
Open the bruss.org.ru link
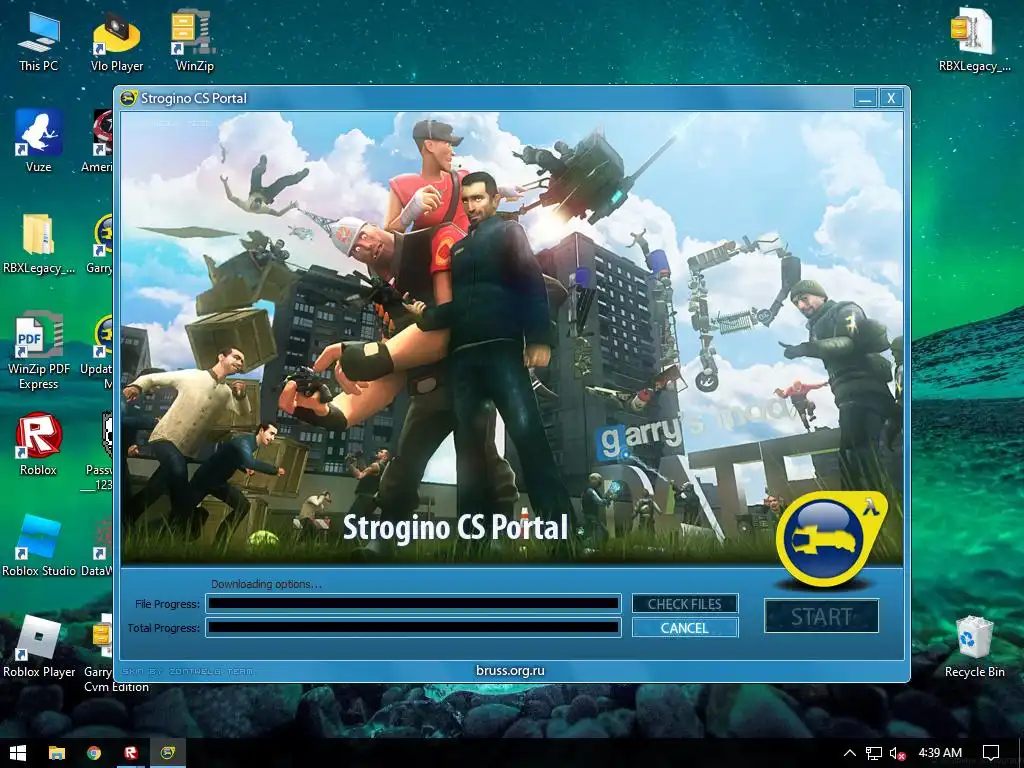510,670
